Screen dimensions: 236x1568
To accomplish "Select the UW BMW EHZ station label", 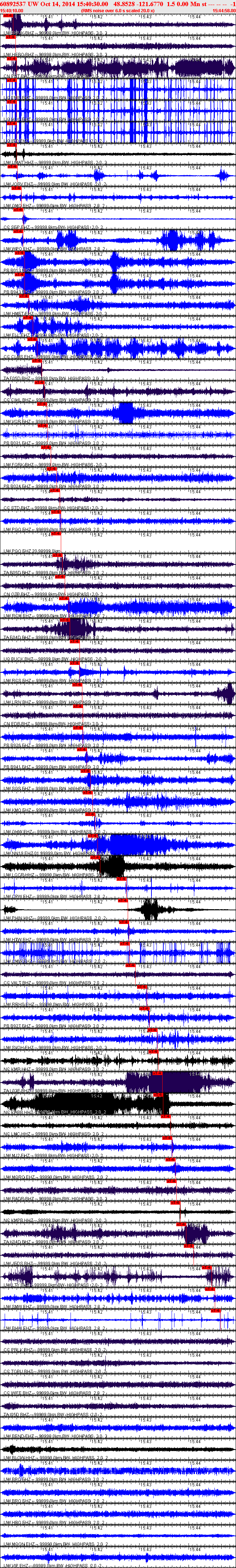I will [x=55, y=1328].
